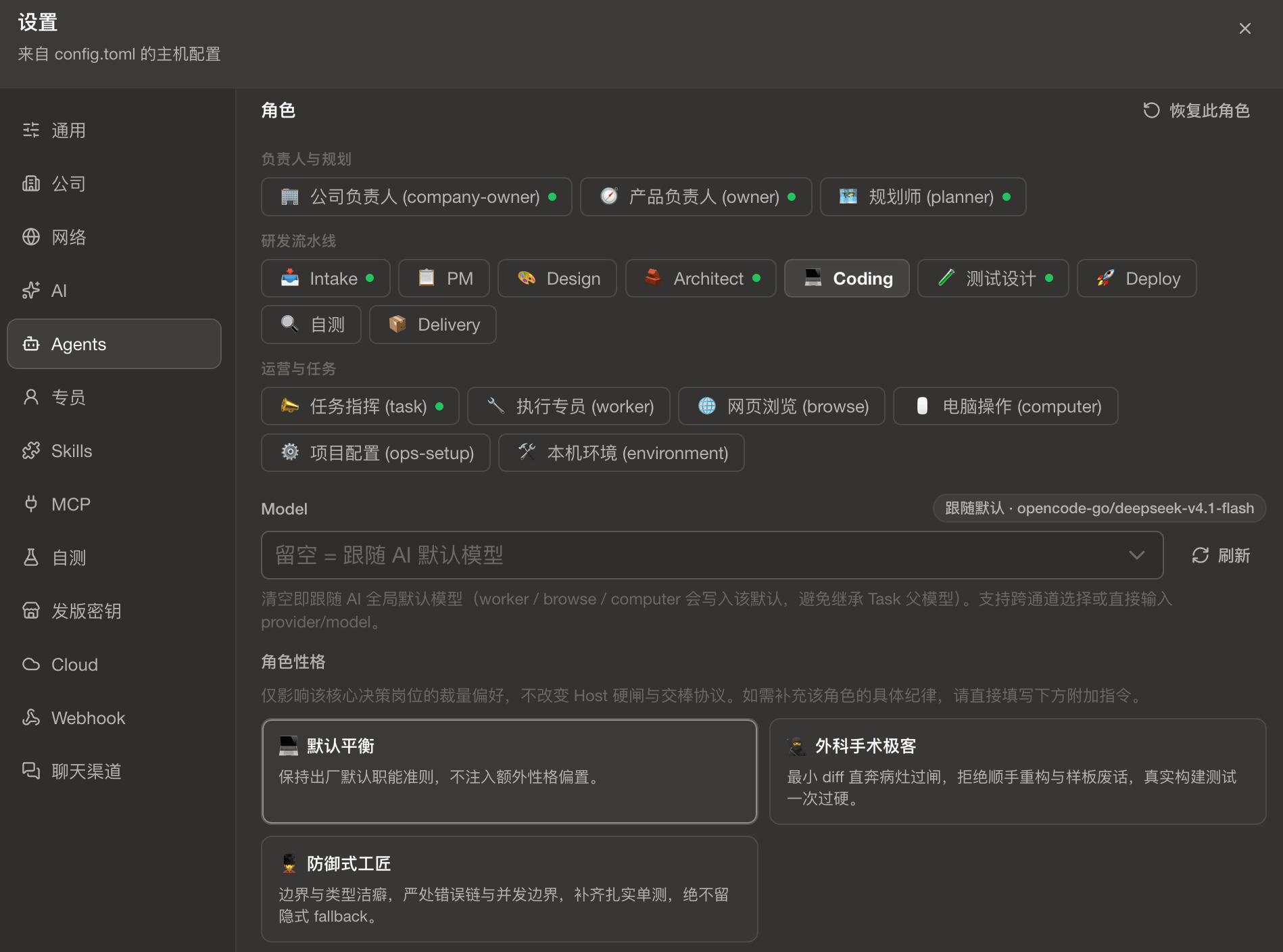Image resolution: width=1283 pixels, height=952 pixels.
Task: Click the 本机环境 (environment) tools icon
Action: tap(527, 452)
